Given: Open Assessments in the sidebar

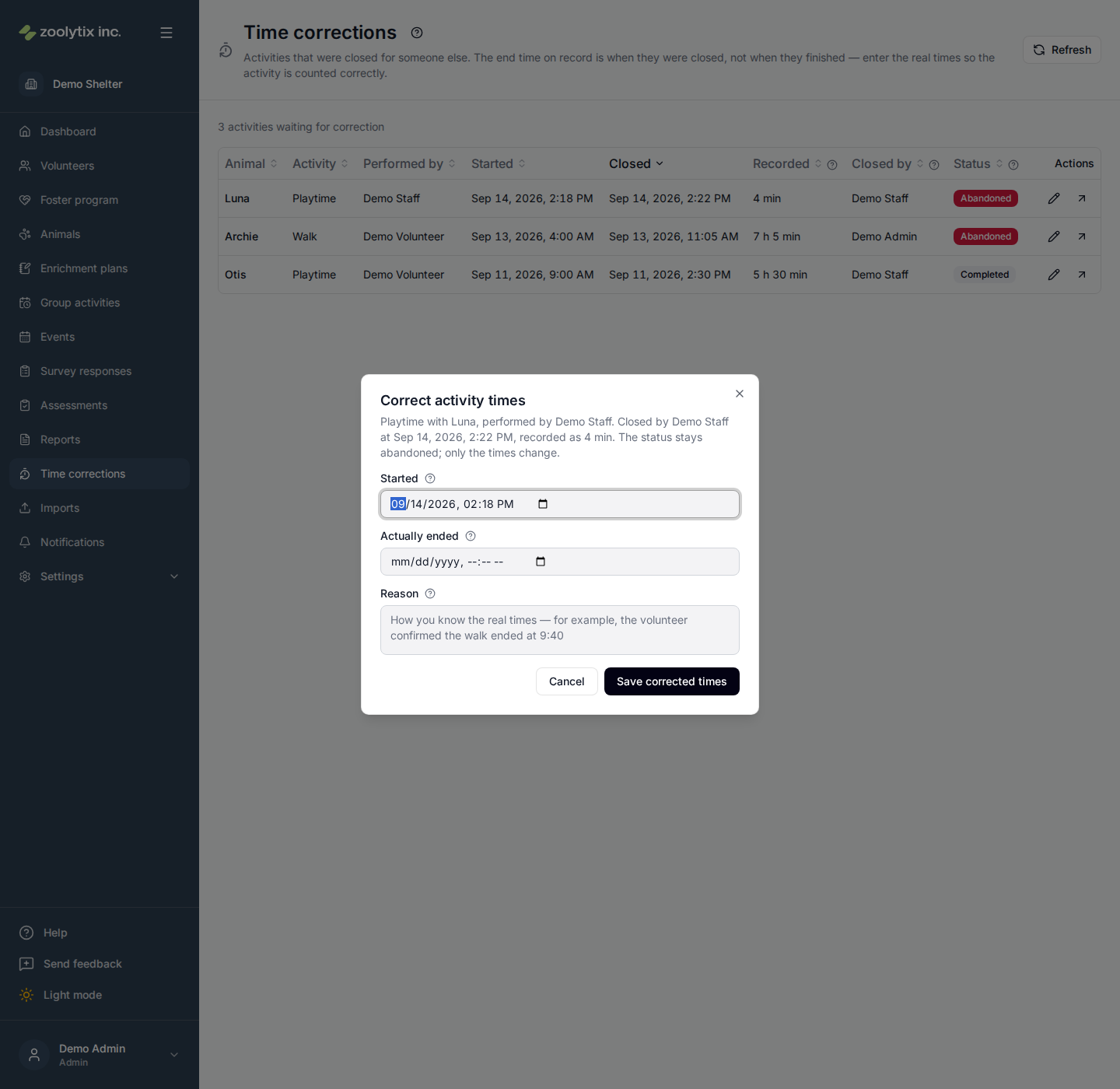Looking at the screenshot, I should pyautogui.click(x=100, y=405).
